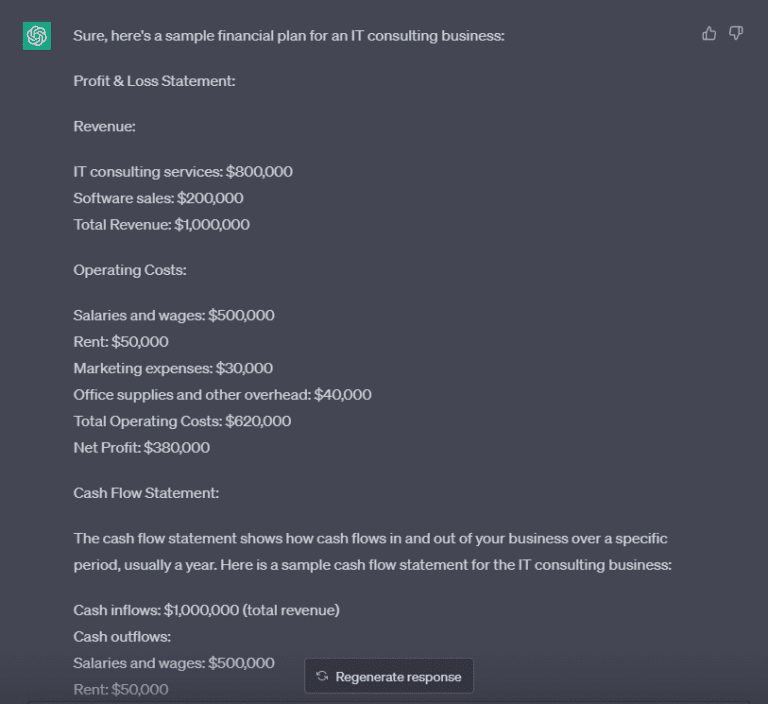The height and width of the screenshot is (704, 768).
Task: Click the opening sentence "Sure, here's a sample financial plan"
Action: pyautogui.click(x=289, y=36)
